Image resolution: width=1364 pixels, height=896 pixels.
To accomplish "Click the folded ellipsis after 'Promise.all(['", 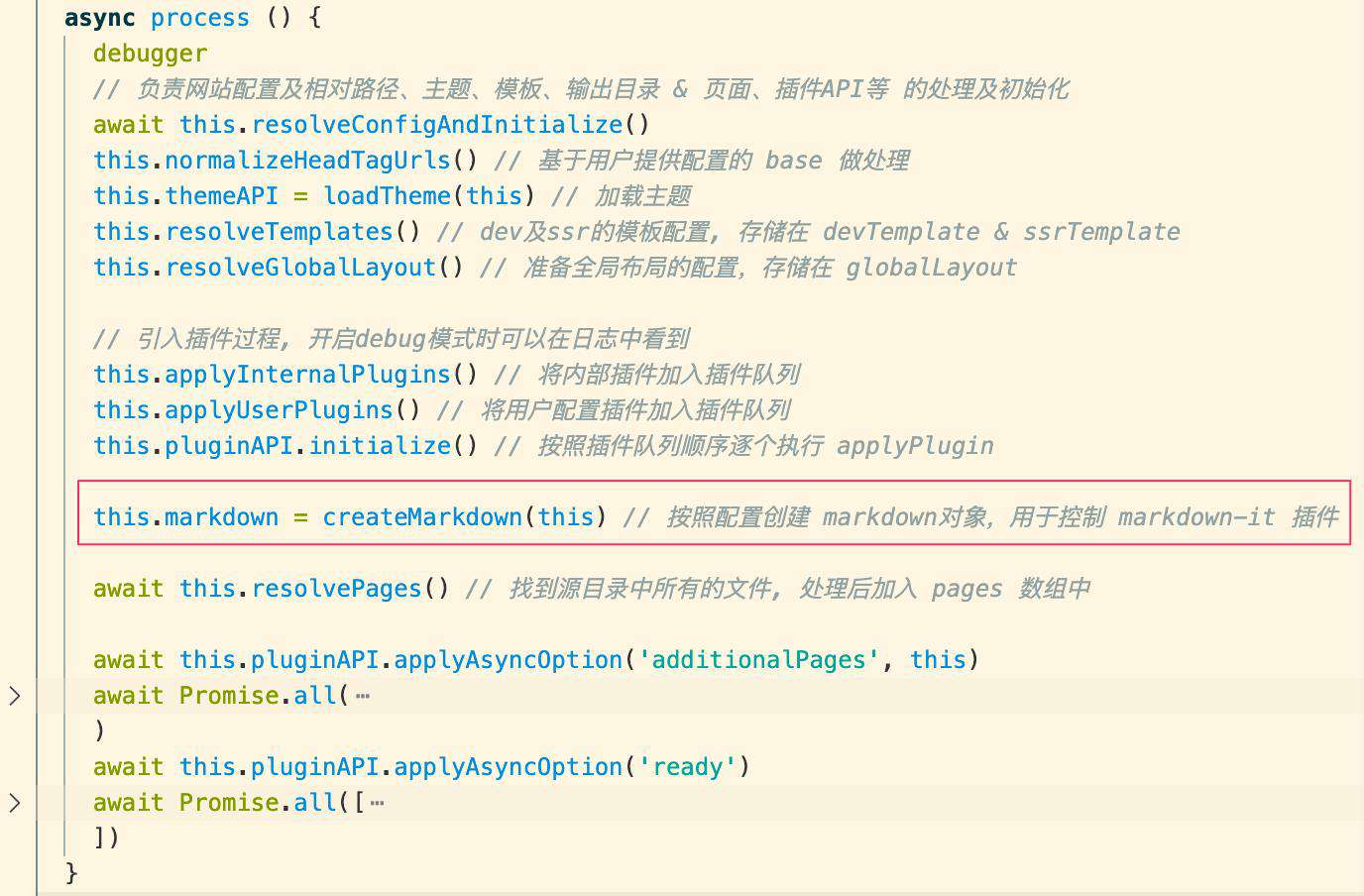I will (x=377, y=803).
